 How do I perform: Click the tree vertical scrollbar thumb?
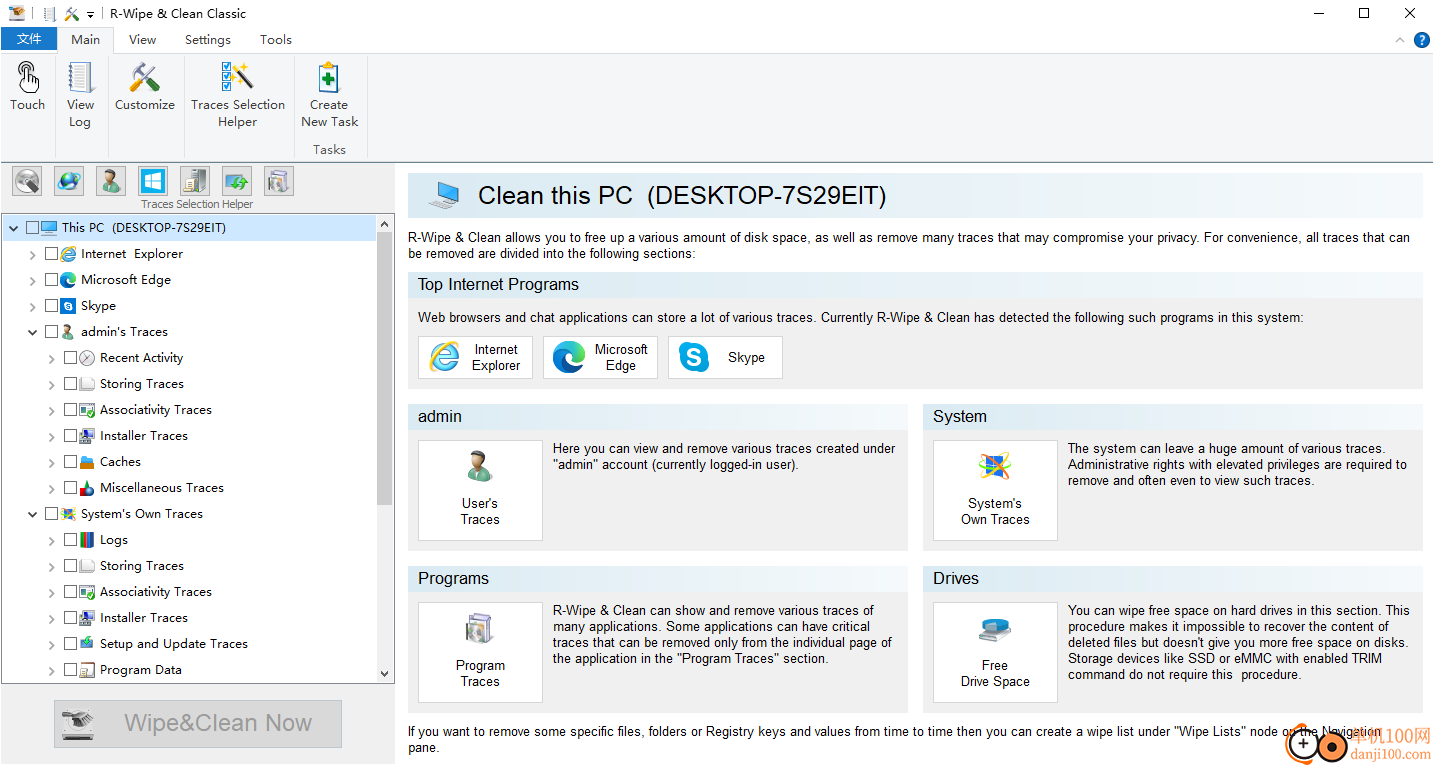click(385, 370)
